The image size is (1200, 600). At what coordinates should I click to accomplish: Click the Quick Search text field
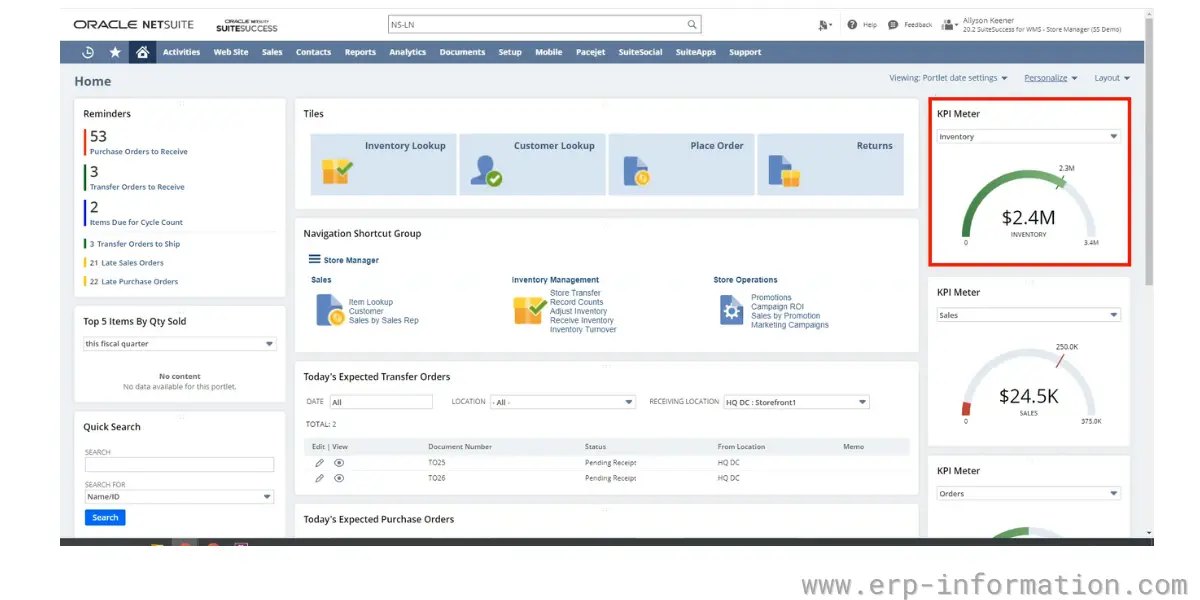pos(179,465)
